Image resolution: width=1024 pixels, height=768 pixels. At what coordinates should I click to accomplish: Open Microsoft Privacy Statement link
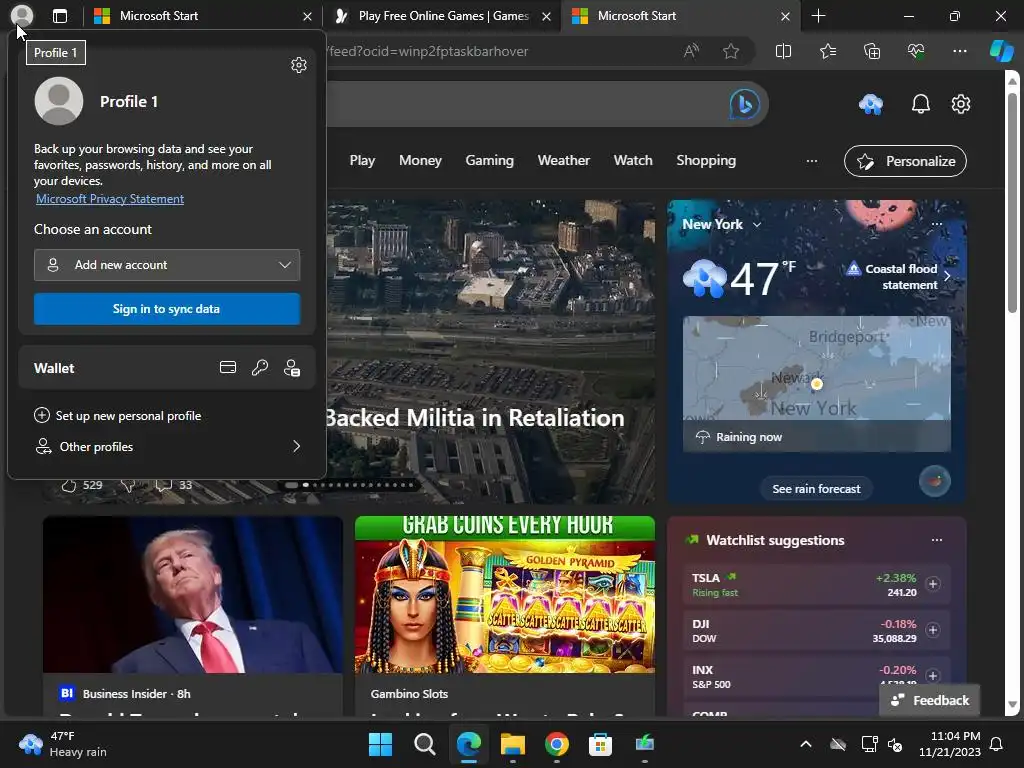tap(110, 199)
